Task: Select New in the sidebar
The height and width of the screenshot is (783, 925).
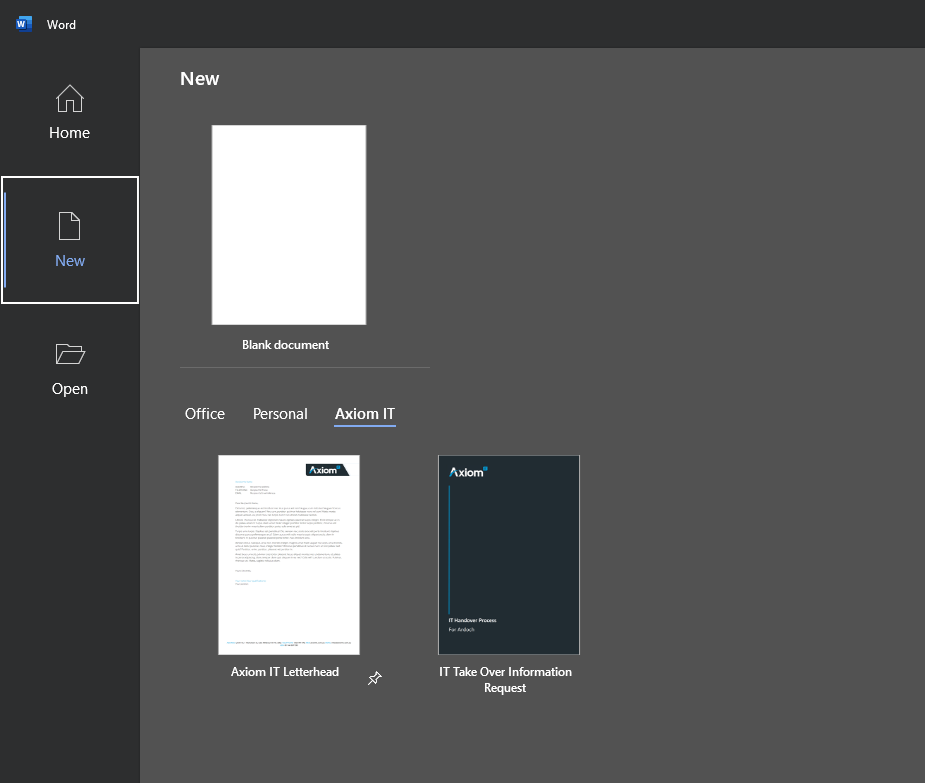Action: (x=70, y=240)
